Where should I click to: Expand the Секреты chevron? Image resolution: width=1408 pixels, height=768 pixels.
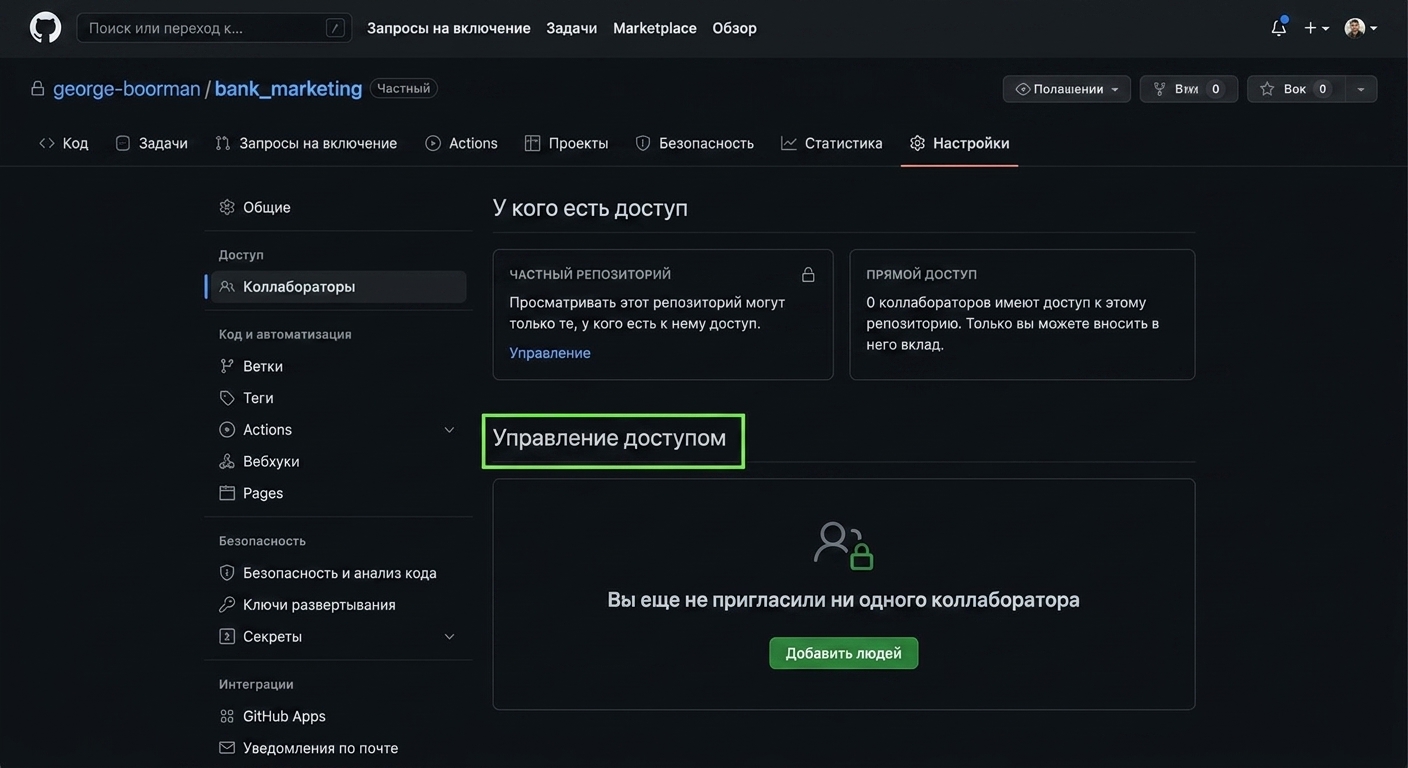click(449, 637)
